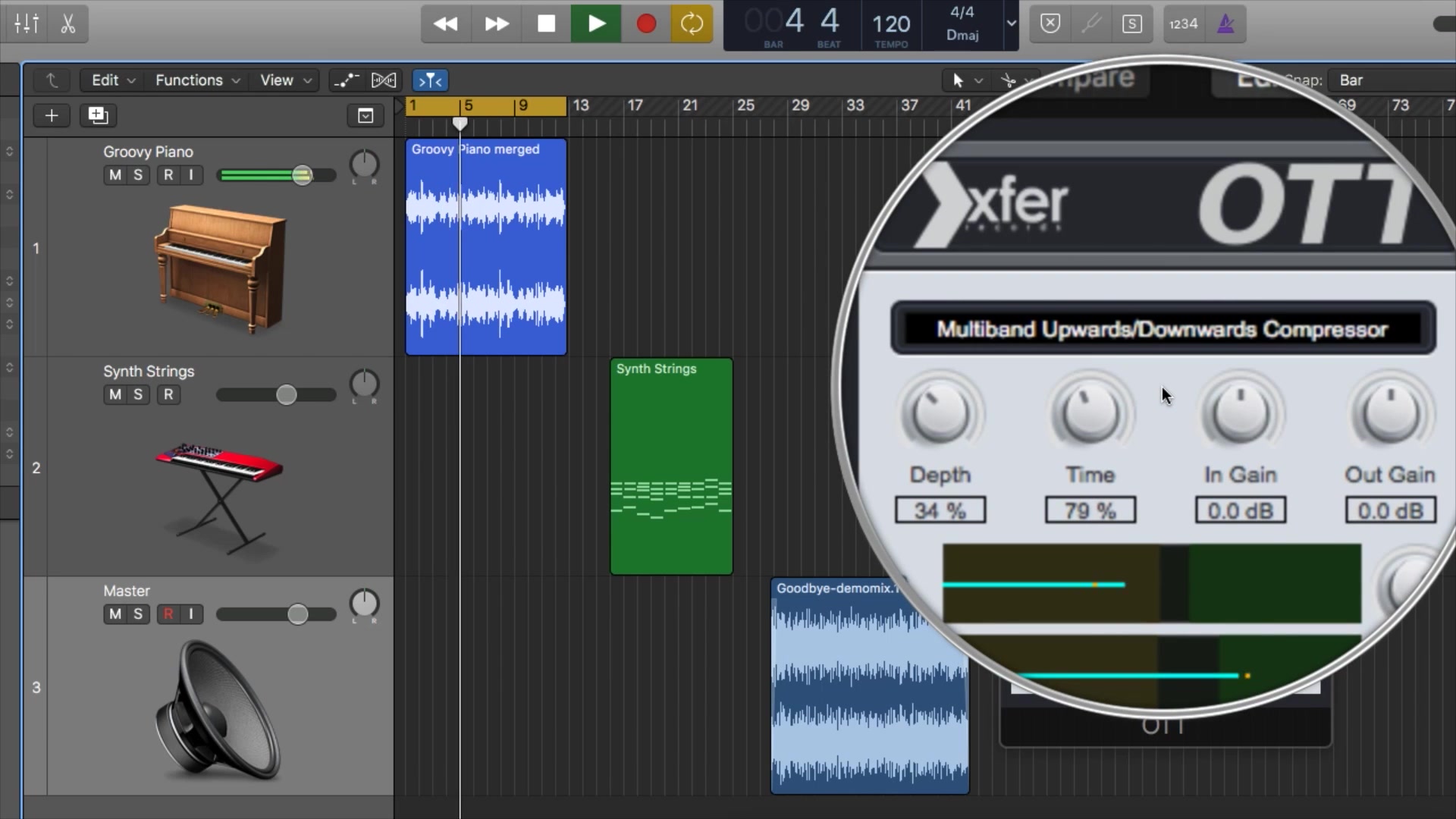Toggle the Flex show/hide icon
Screen dimensions: 1456x819
pyautogui.click(x=384, y=80)
